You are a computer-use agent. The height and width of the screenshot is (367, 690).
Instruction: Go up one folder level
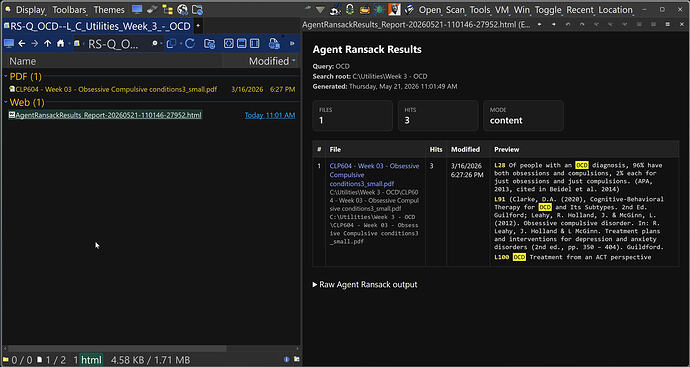tap(48, 44)
